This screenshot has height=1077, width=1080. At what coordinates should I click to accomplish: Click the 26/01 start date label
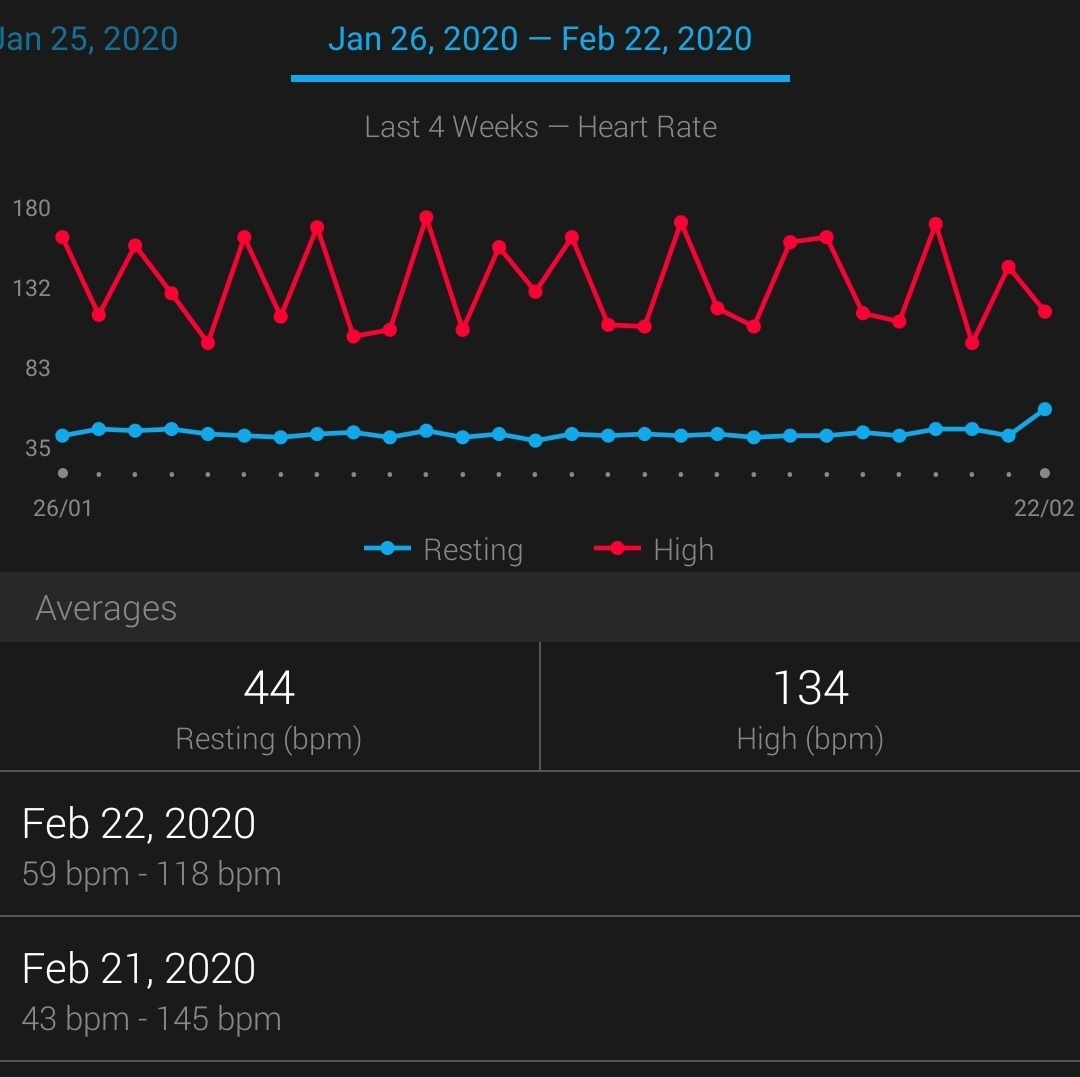point(62,508)
